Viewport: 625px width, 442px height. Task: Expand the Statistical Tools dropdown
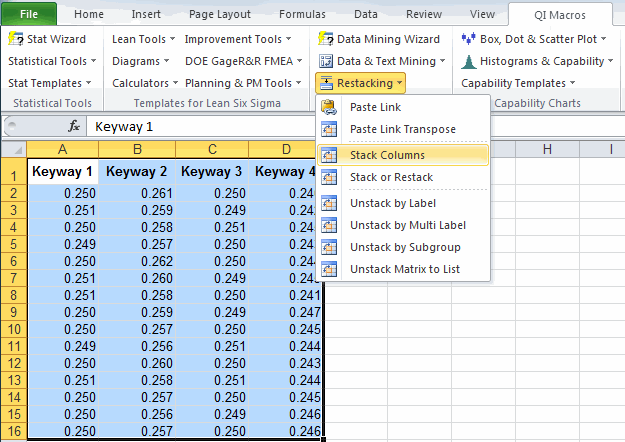(50, 61)
